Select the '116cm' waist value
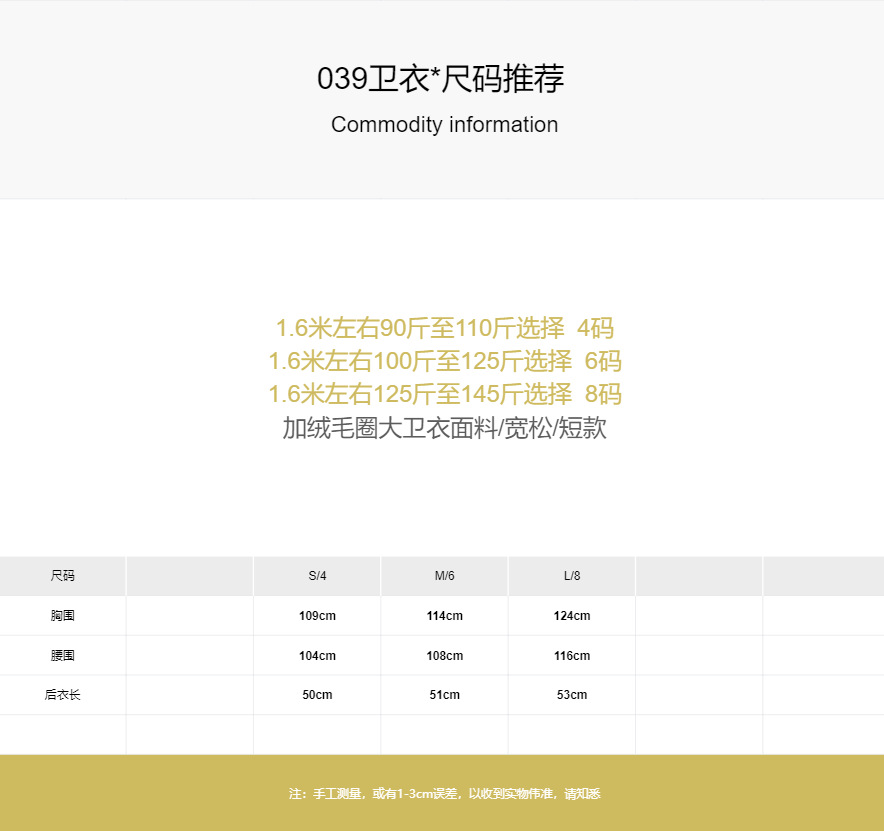 572,656
